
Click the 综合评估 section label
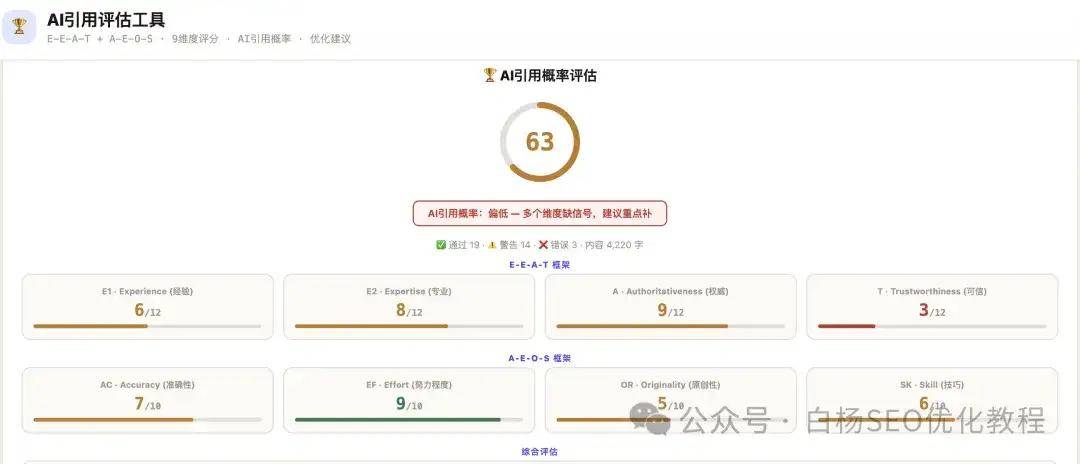click(x=539, y=452)
